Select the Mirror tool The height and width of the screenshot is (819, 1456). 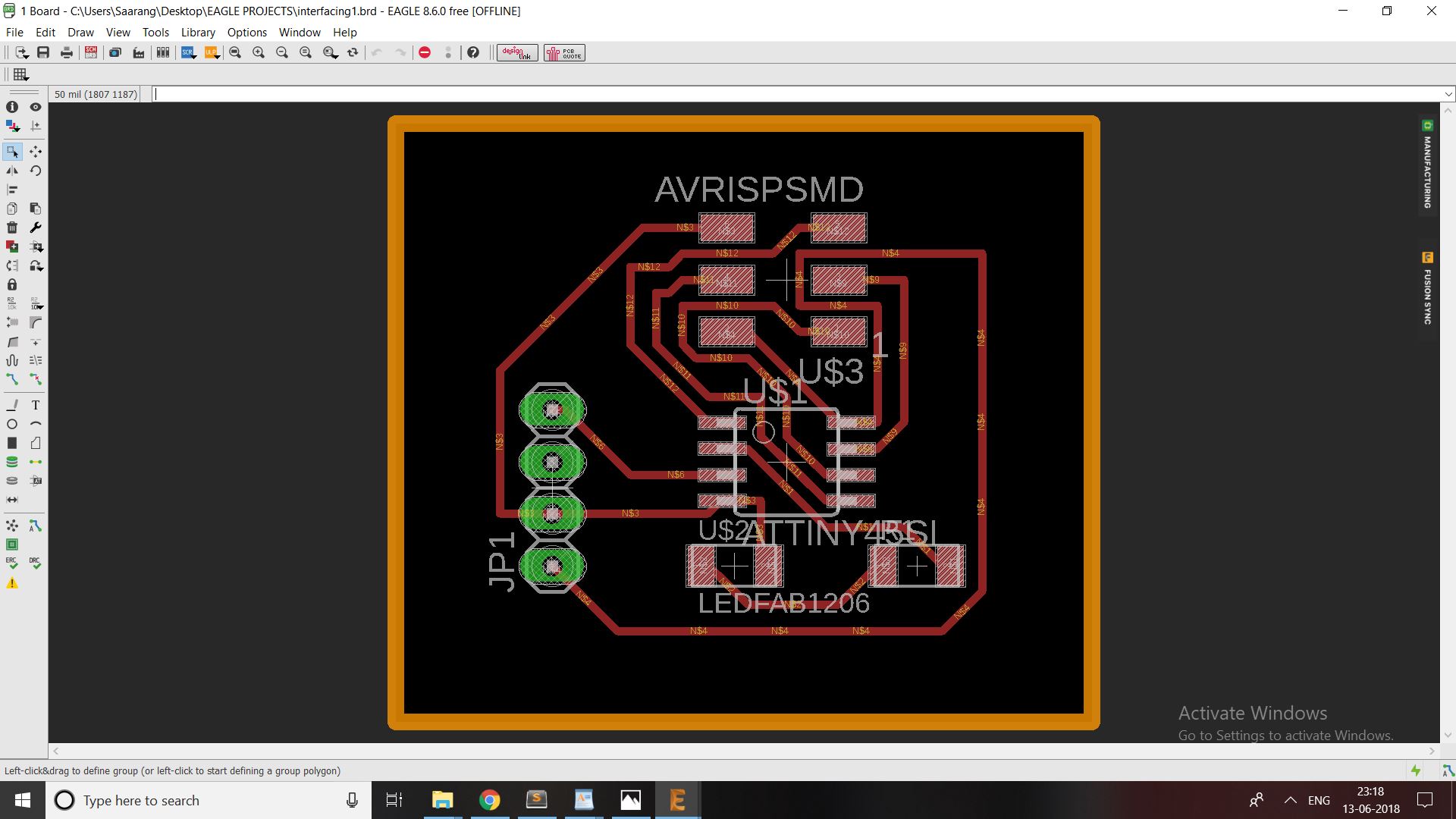pos(12,171)
